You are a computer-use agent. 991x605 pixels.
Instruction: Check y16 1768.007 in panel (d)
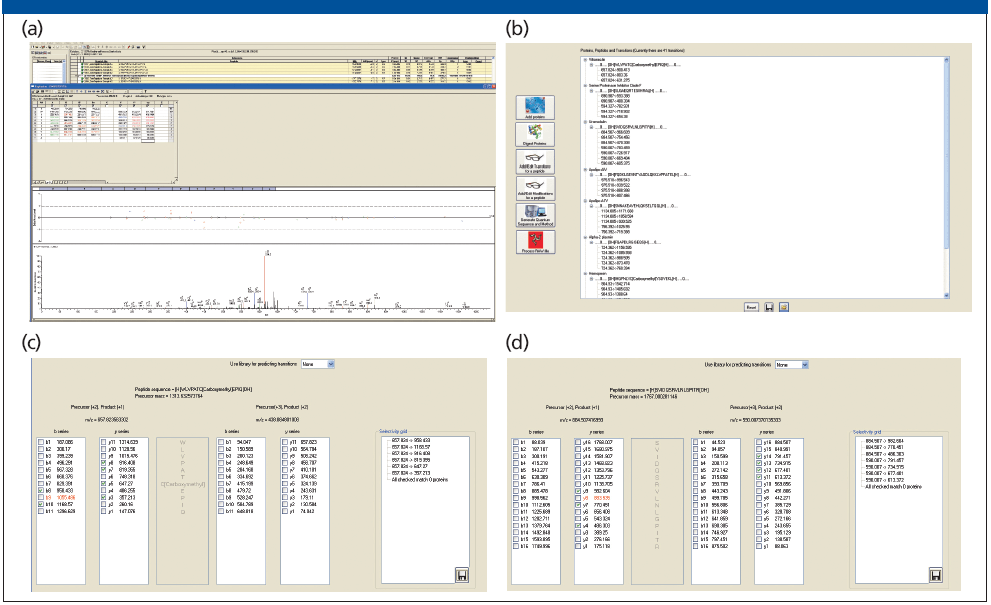tap(578, 443)
